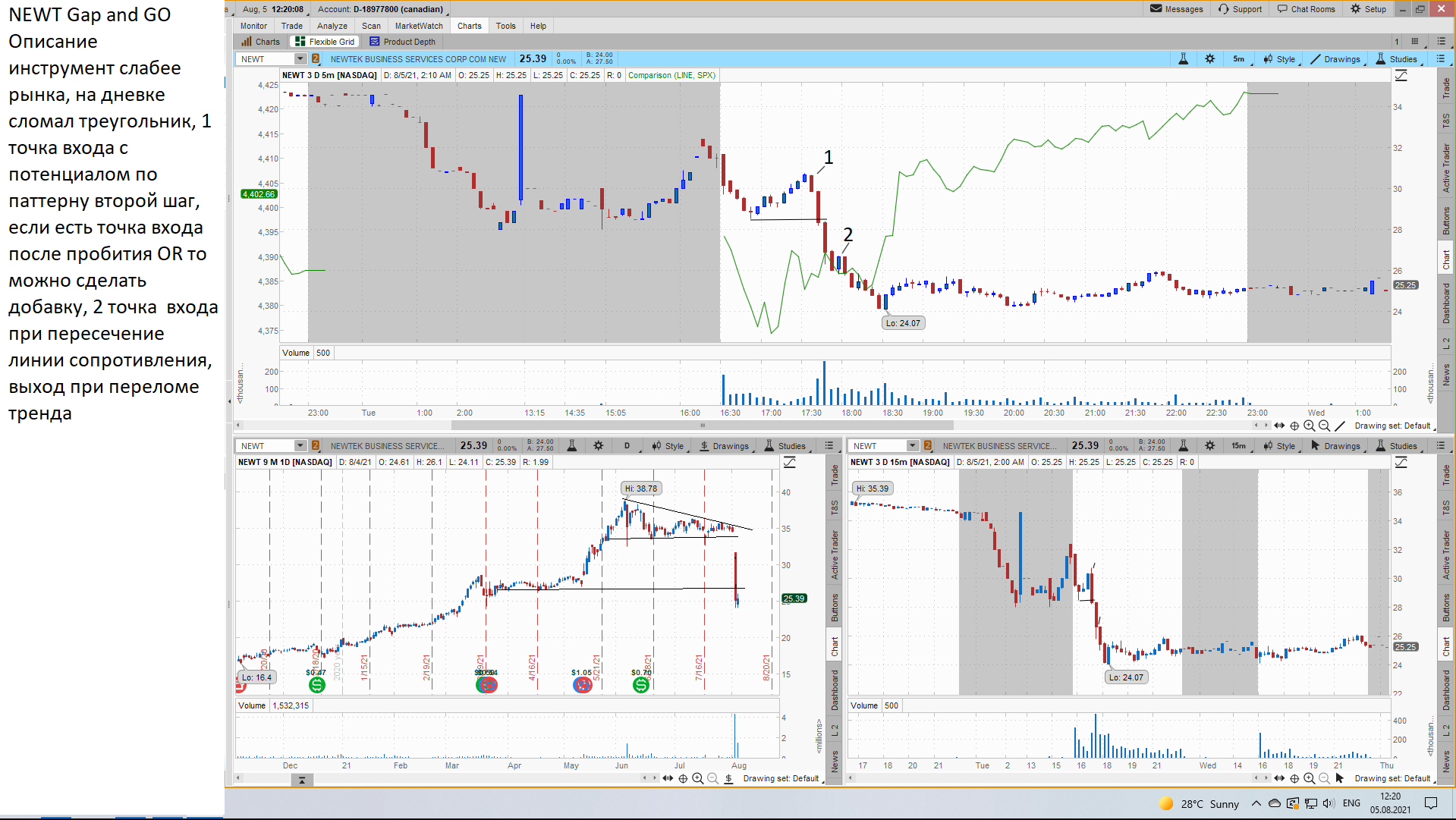
Task: Click the crosshair icon below the top chart
Action: point(1294,426)
